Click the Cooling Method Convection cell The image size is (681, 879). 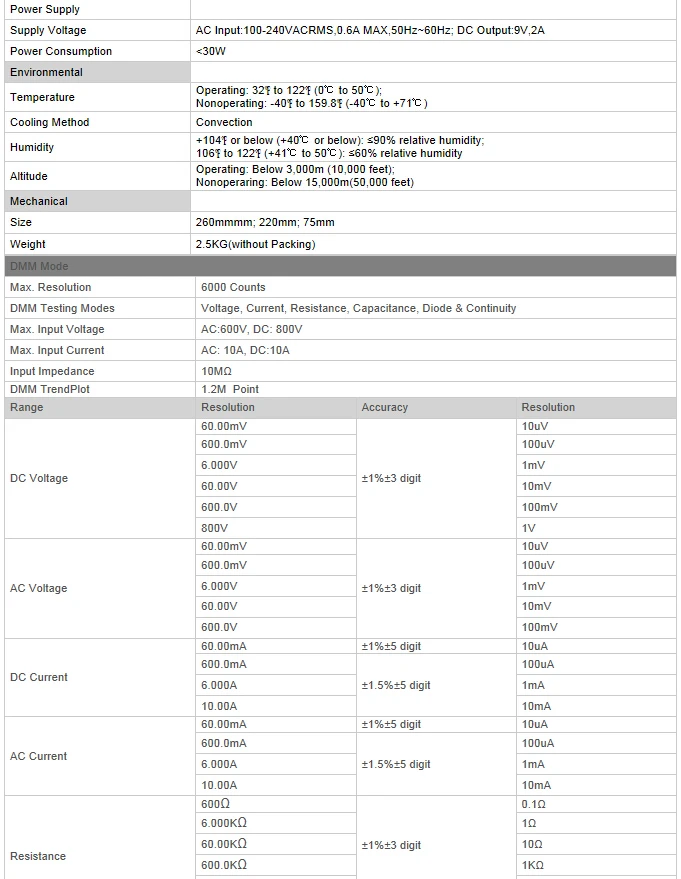[x=433, y=122]
